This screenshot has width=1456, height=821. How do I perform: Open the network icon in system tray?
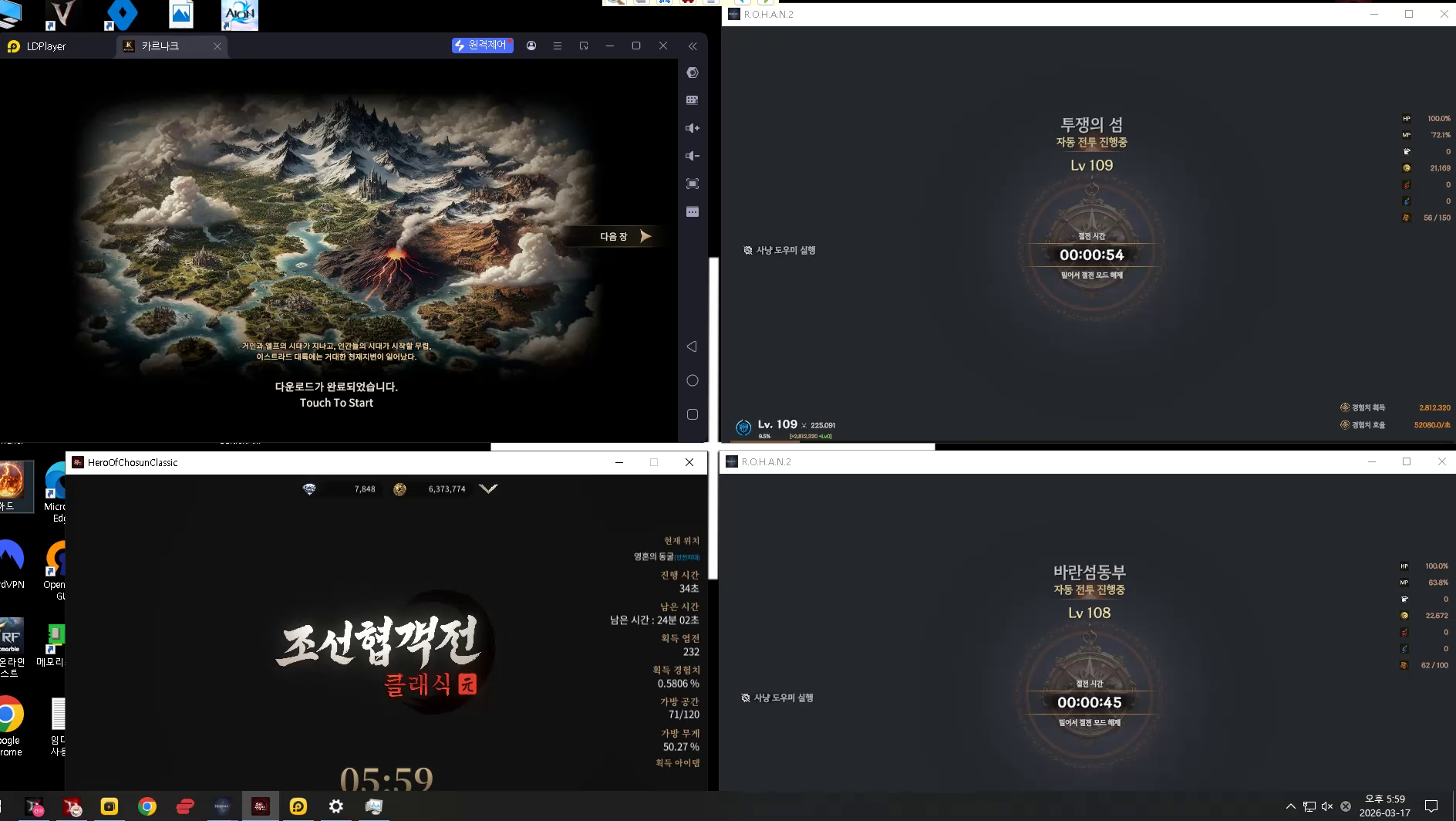point(1309,806)
